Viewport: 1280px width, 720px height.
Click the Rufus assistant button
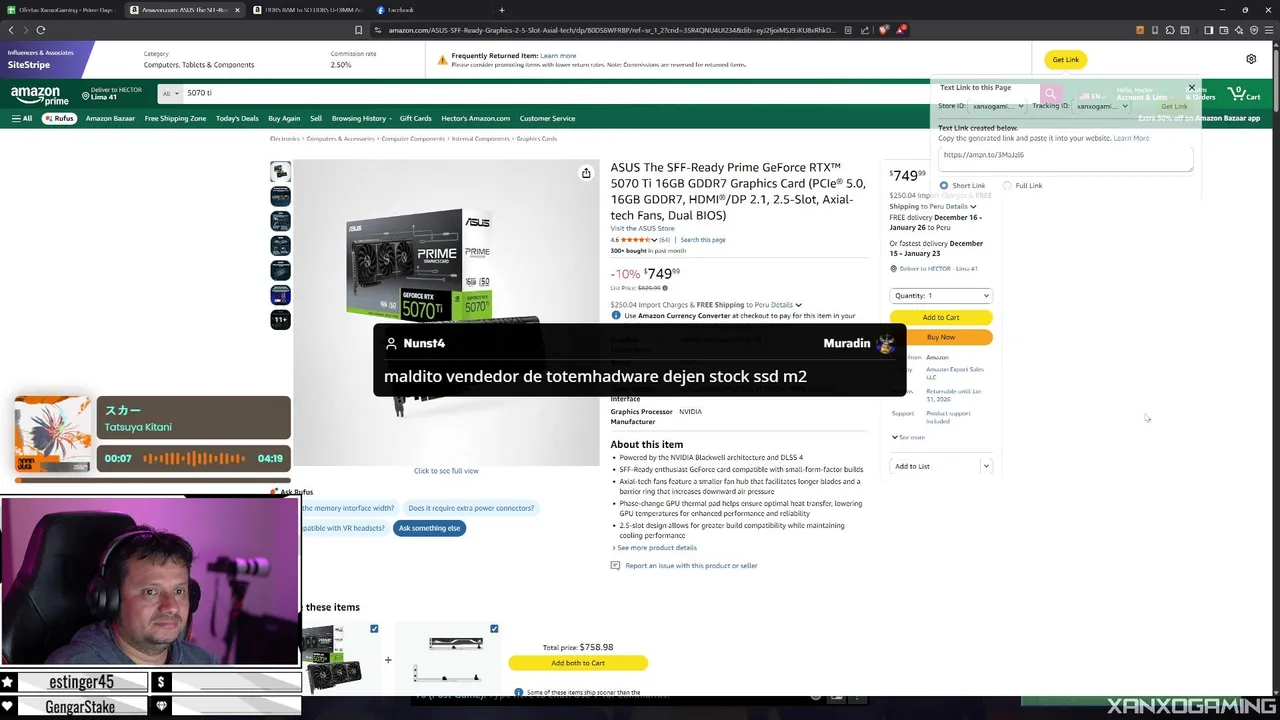pyautogui.click(x=59, y=118)
